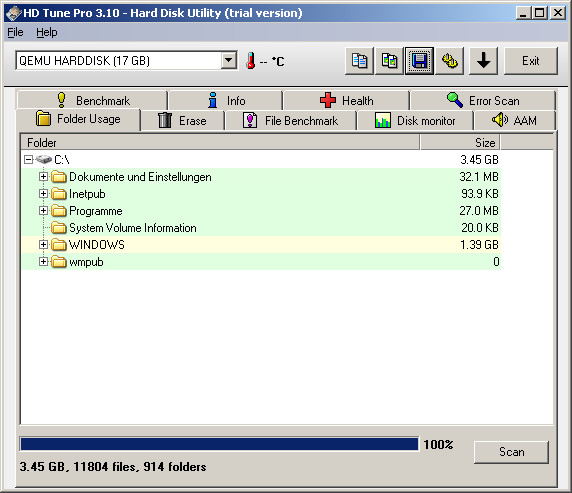The image size is (572, 493).
Task: Click the 93.9 KB size value
Action: click(480, 194)
